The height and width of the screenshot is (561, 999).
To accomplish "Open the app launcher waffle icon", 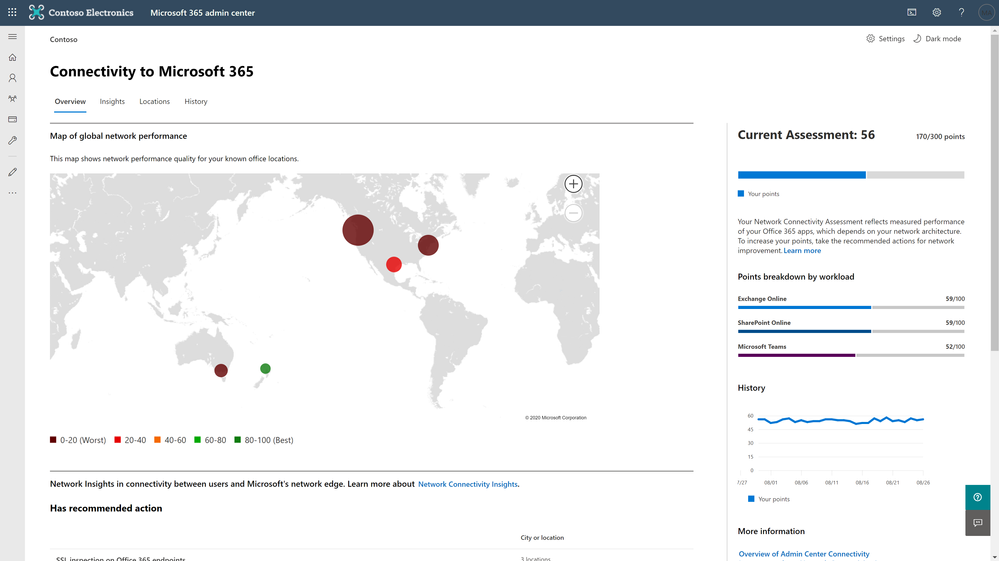I will [x=12, y=12].
